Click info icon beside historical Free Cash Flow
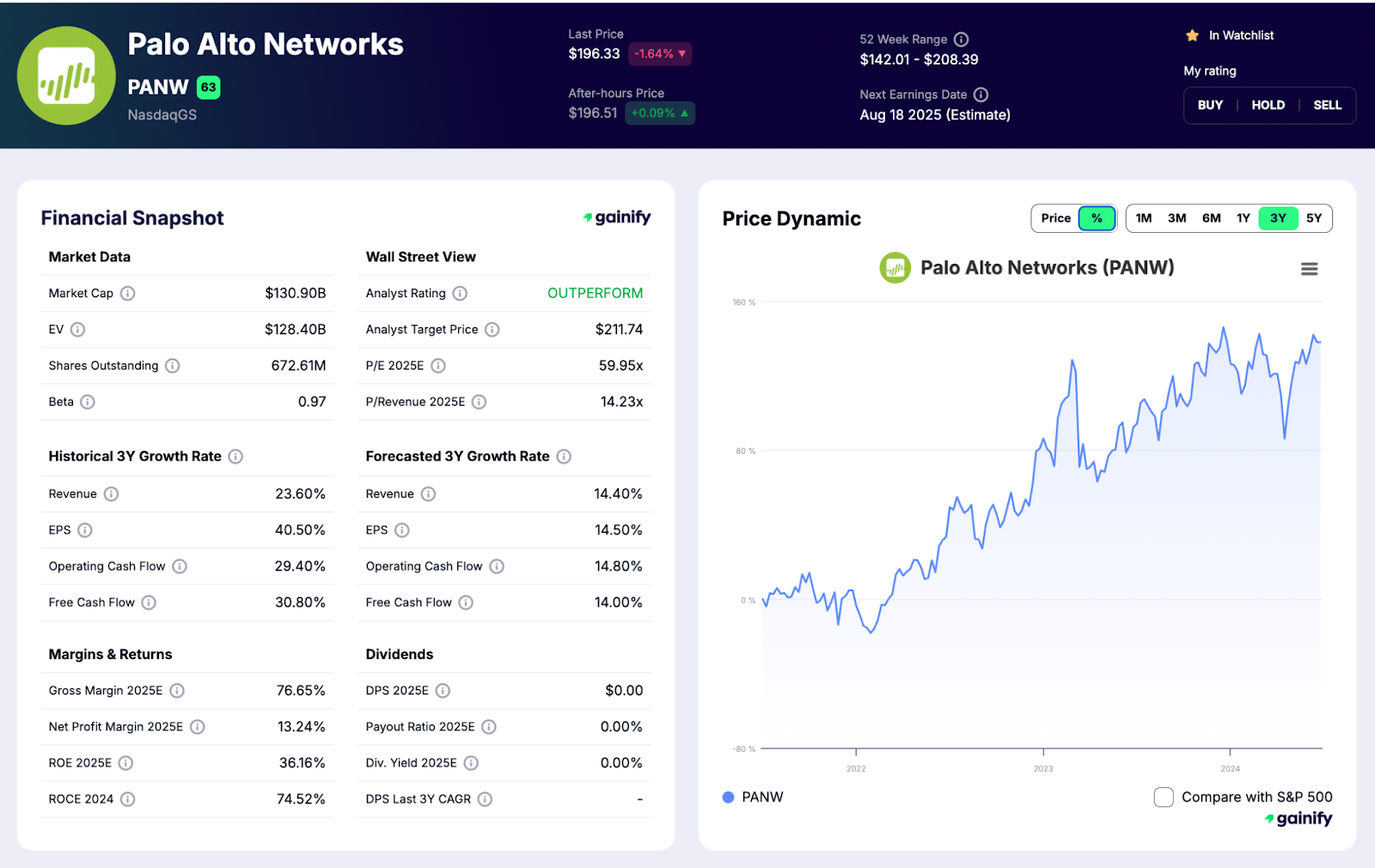 tap(149, 602)
